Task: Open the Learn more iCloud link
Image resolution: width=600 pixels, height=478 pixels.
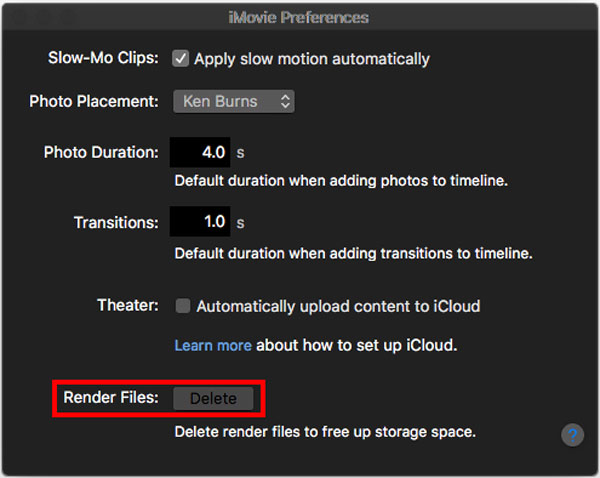Action: point(213,345)
